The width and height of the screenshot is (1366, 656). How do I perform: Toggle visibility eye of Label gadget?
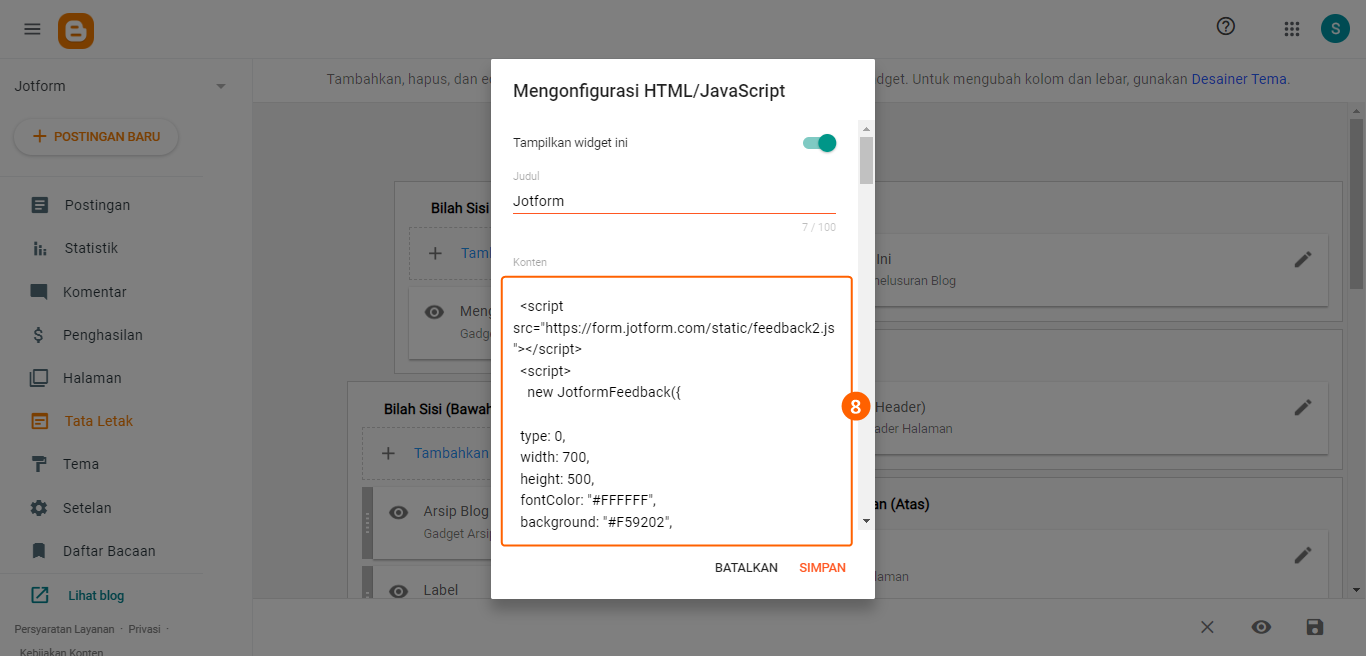(x=398, y=591)
